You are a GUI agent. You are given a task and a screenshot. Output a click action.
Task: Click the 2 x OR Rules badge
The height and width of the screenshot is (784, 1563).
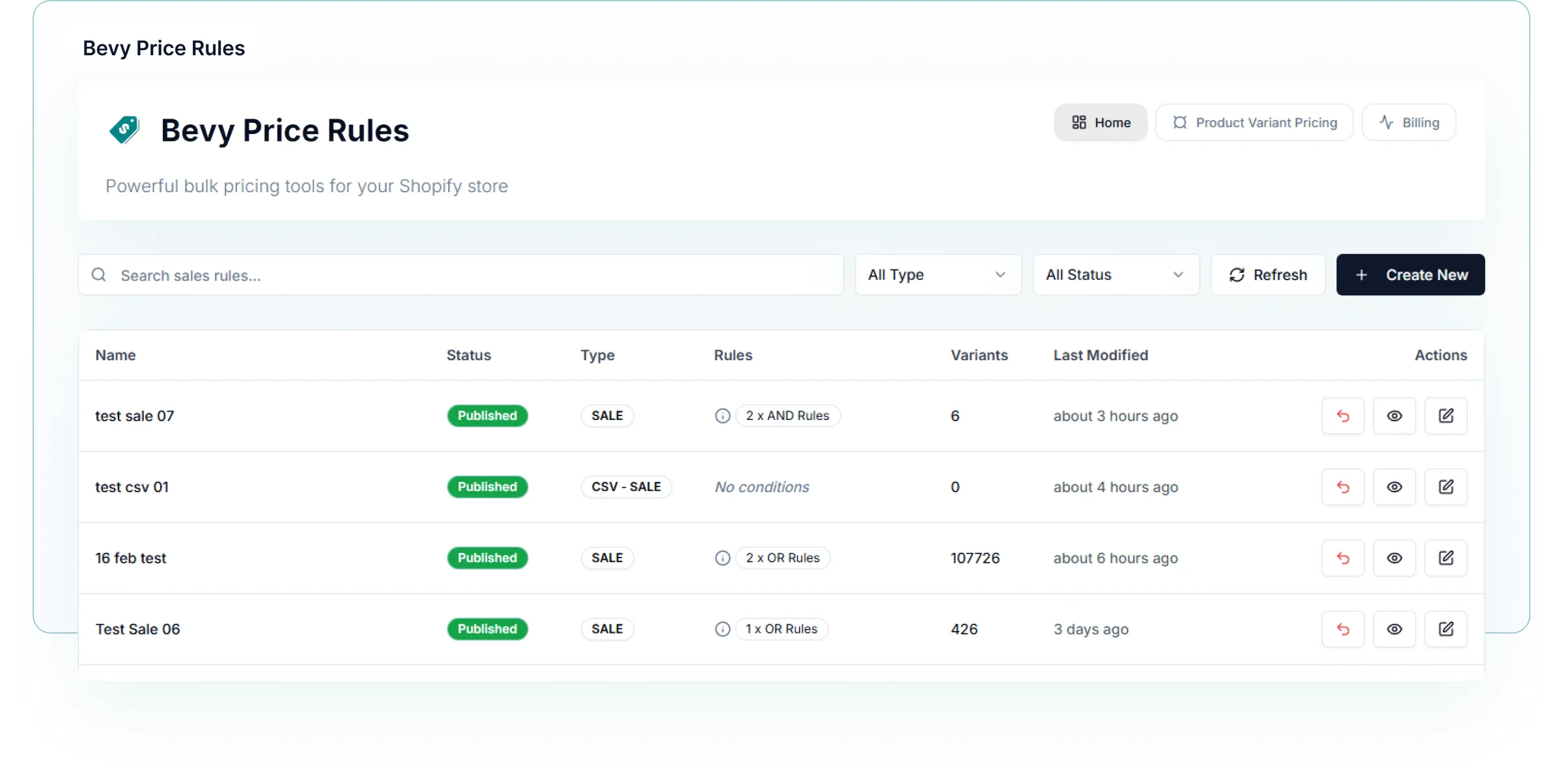783,557
